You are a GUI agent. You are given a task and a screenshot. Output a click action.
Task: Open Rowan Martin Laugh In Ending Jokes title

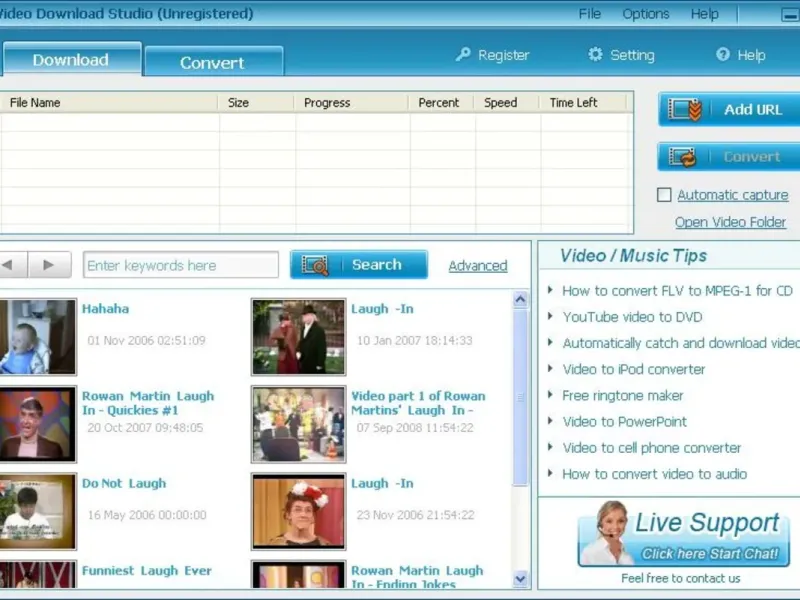coord(417,577)
